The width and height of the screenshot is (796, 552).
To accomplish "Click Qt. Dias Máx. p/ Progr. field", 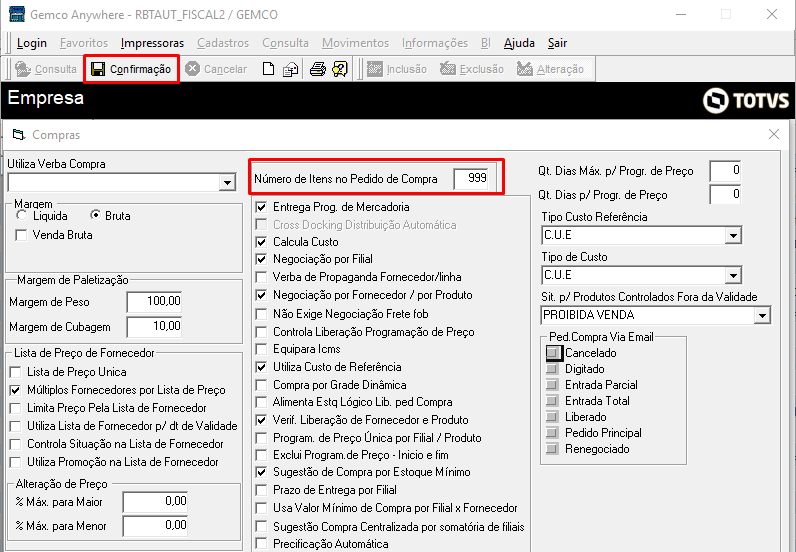I will point(725,171).
